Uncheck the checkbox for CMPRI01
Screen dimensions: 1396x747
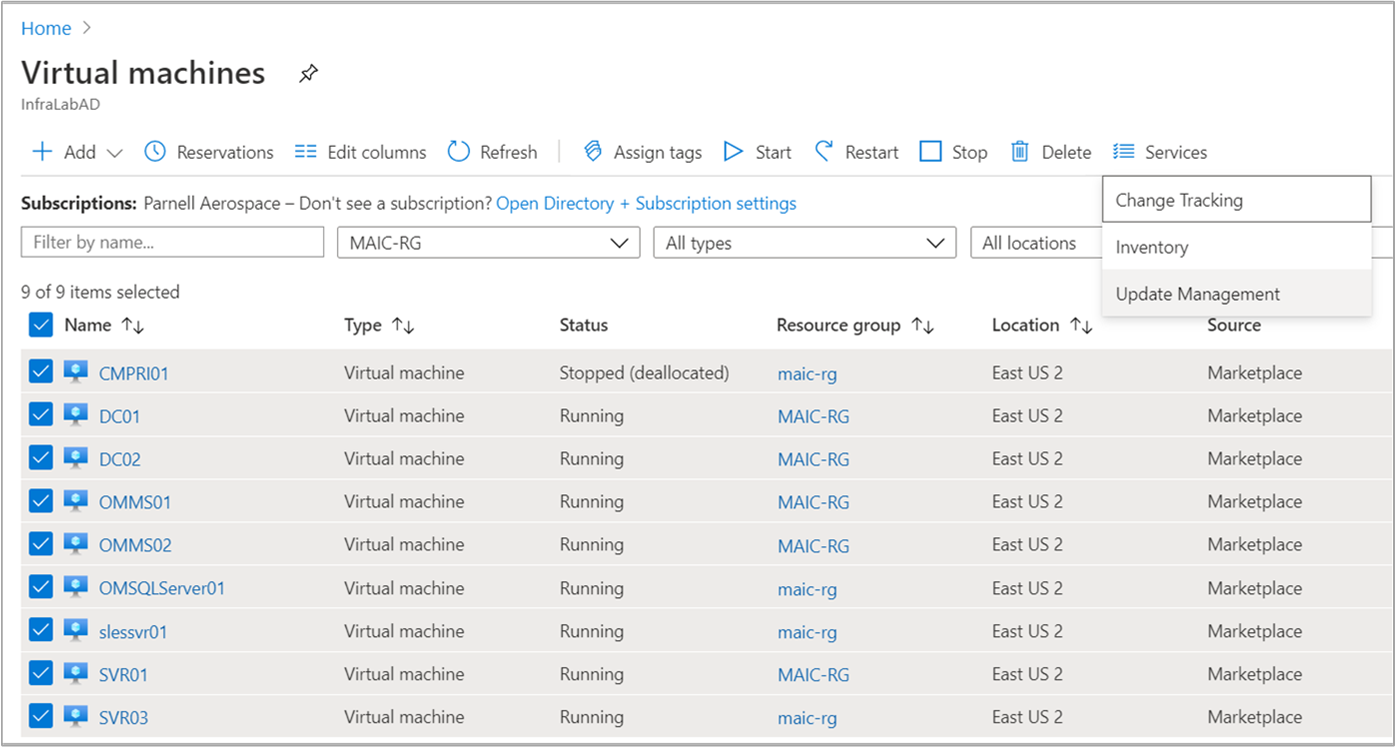coord(41,372)
